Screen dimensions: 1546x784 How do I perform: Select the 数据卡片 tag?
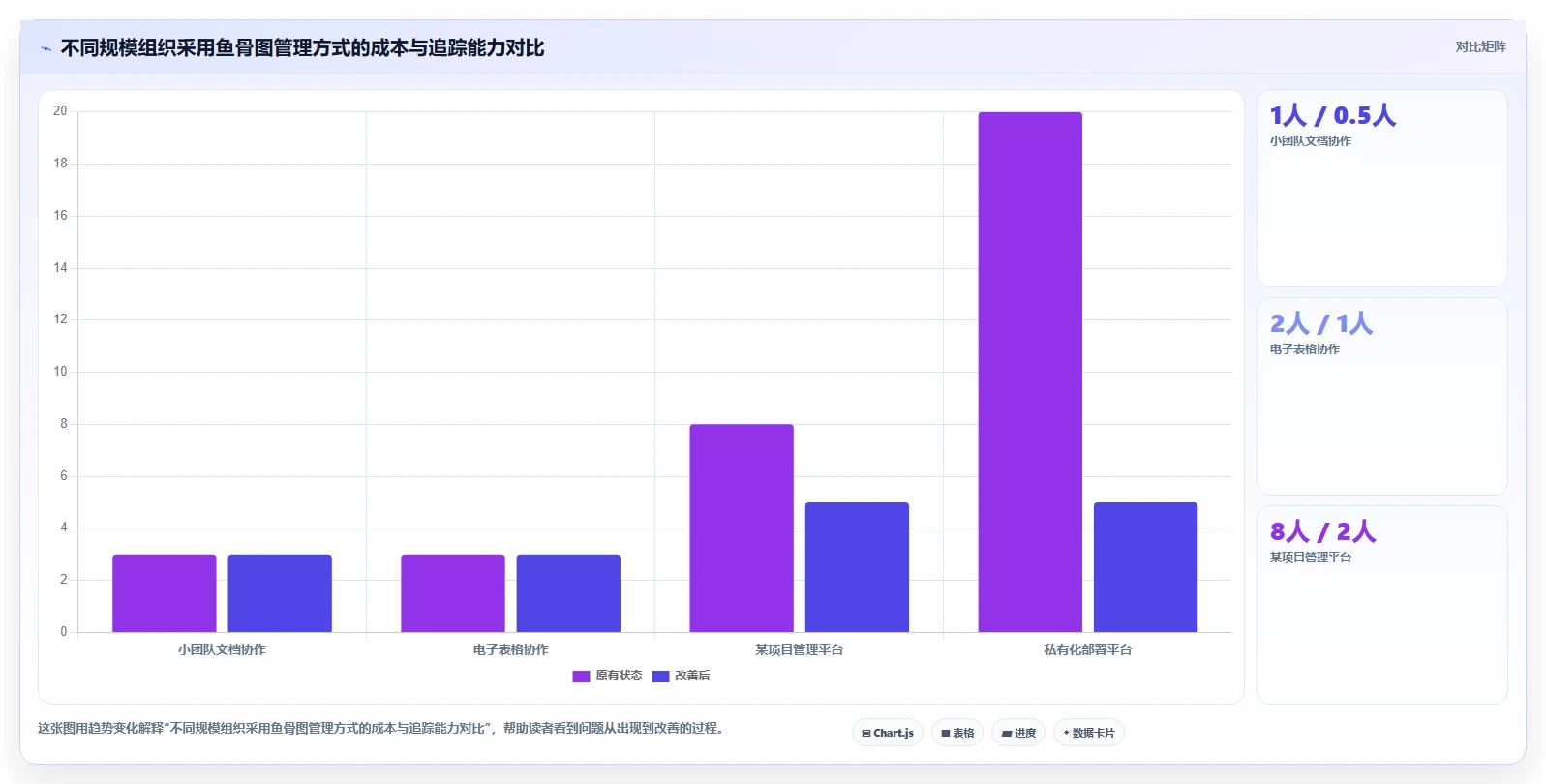point(1089,733)
